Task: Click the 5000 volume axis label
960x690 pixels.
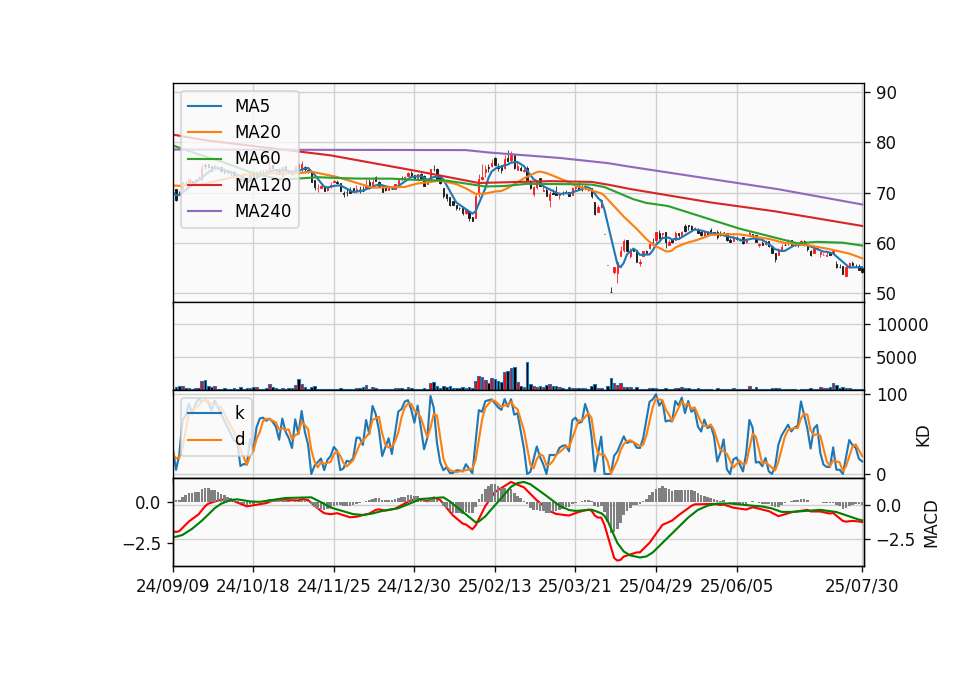Action: (896, 358)
